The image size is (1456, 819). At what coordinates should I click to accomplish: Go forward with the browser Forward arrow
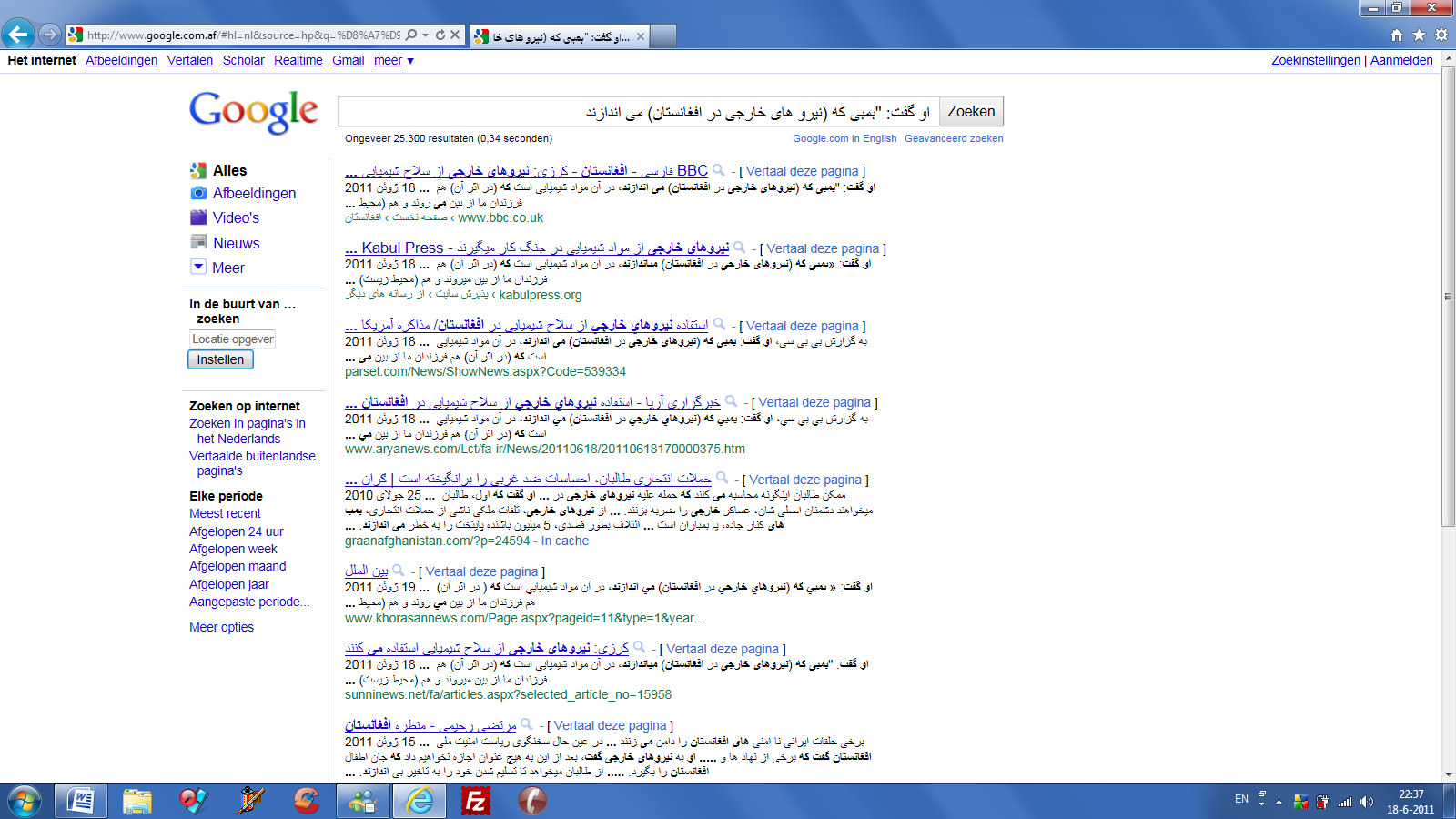(x=50, y=35)
